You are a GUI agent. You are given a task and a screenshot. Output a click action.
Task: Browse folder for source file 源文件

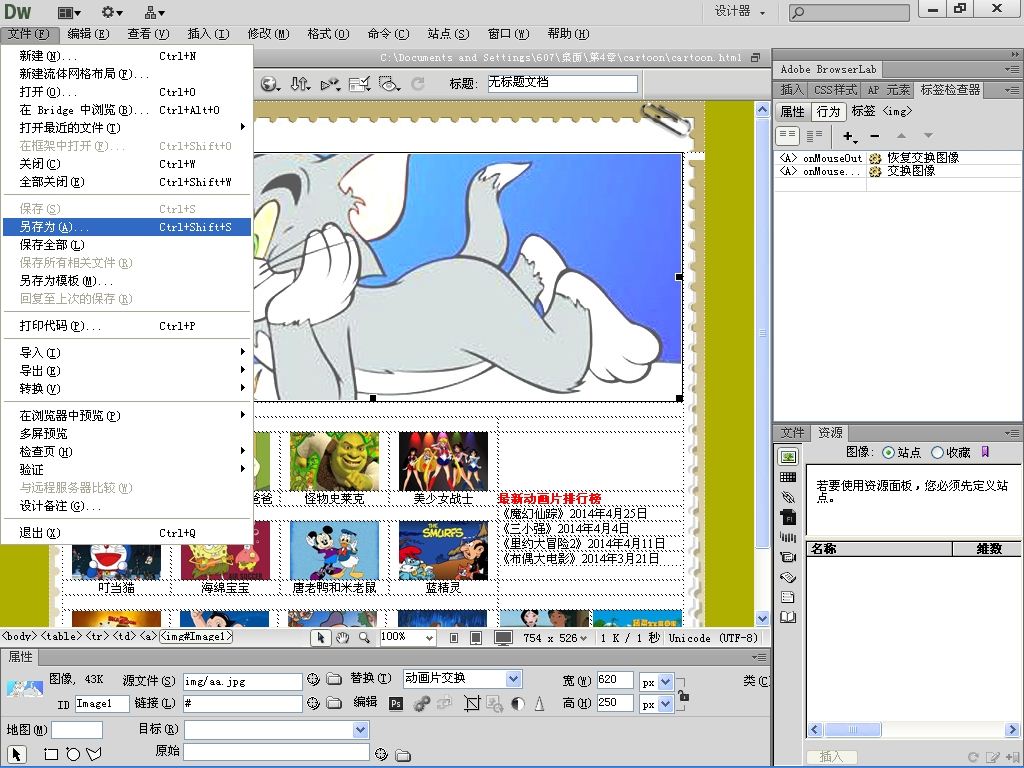tap(334, 680)
